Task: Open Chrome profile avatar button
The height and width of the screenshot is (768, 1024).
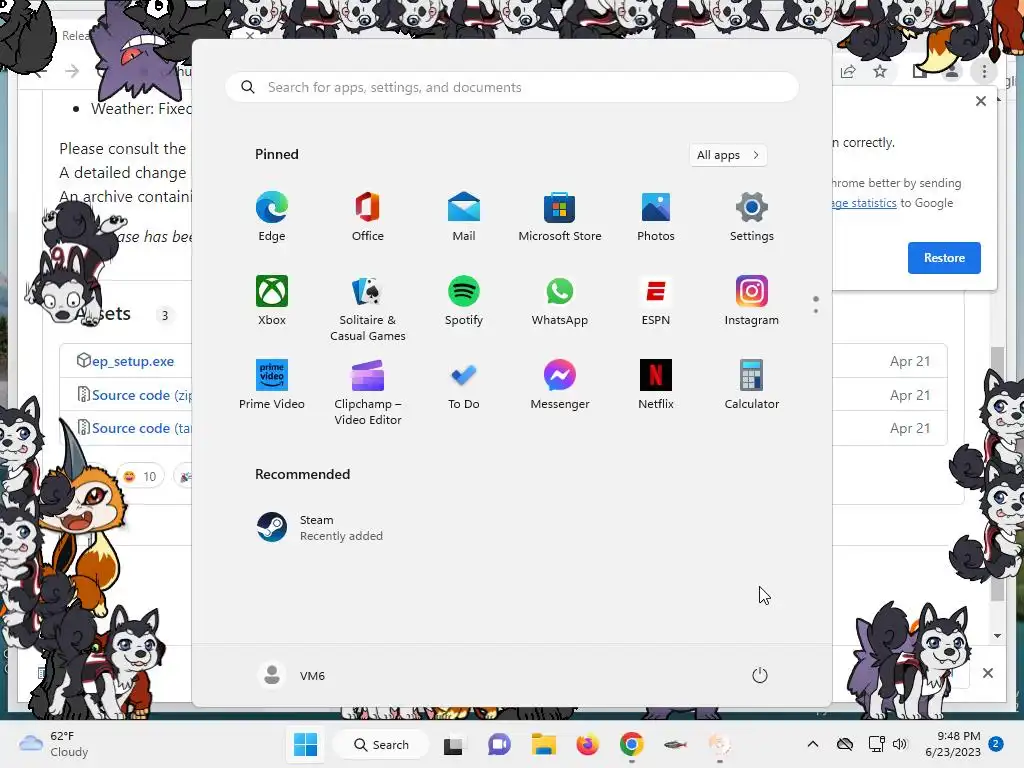Action: click(952, 72)
